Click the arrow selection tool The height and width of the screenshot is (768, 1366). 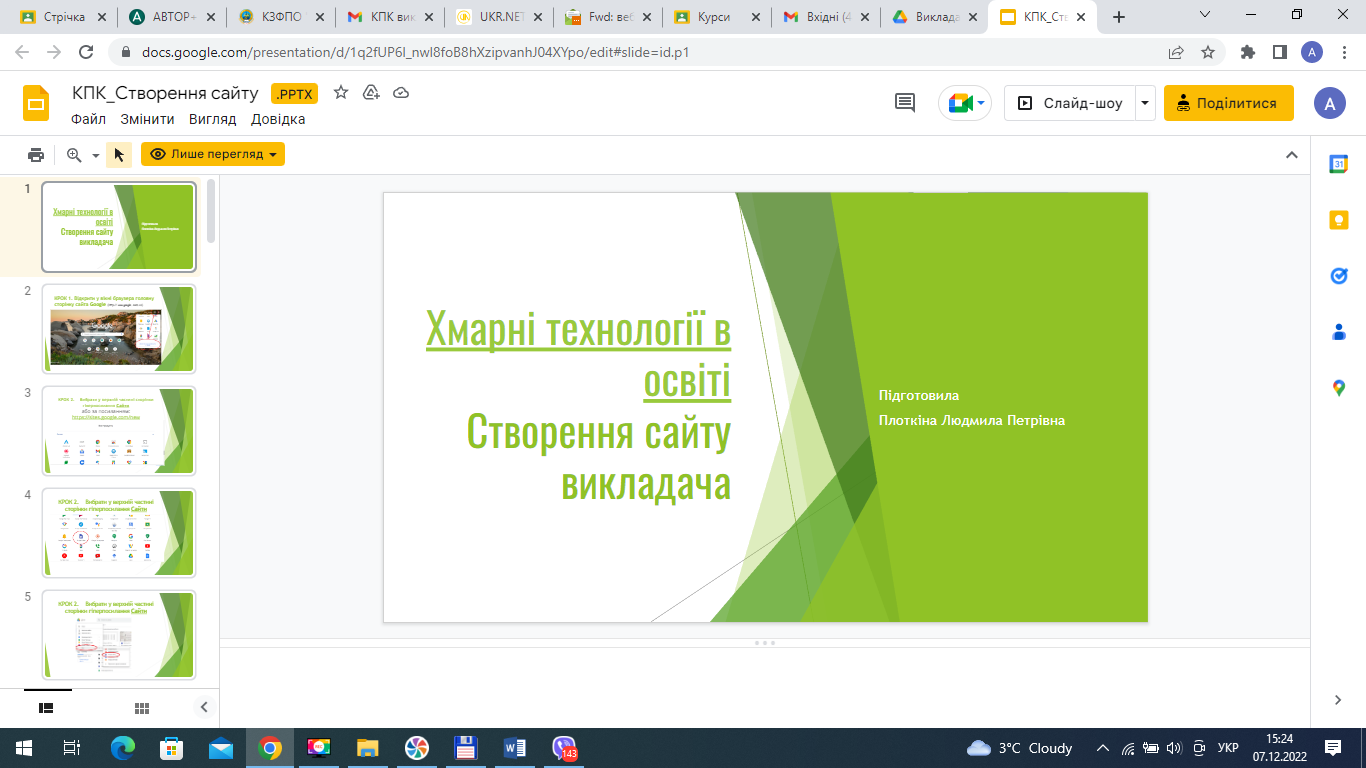click(118, 155)
